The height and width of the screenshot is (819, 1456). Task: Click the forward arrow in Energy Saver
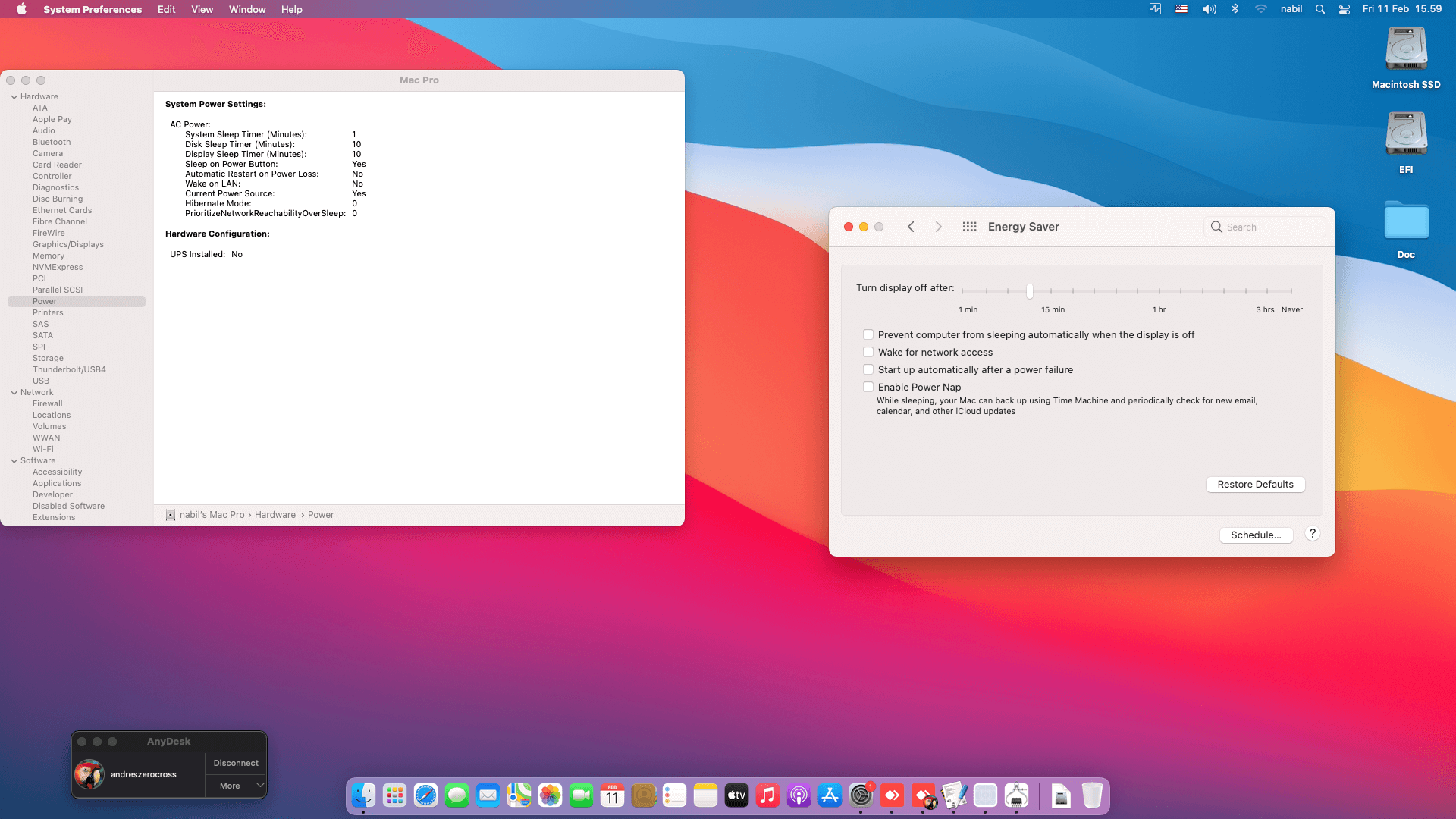click(x=938, y=227)
